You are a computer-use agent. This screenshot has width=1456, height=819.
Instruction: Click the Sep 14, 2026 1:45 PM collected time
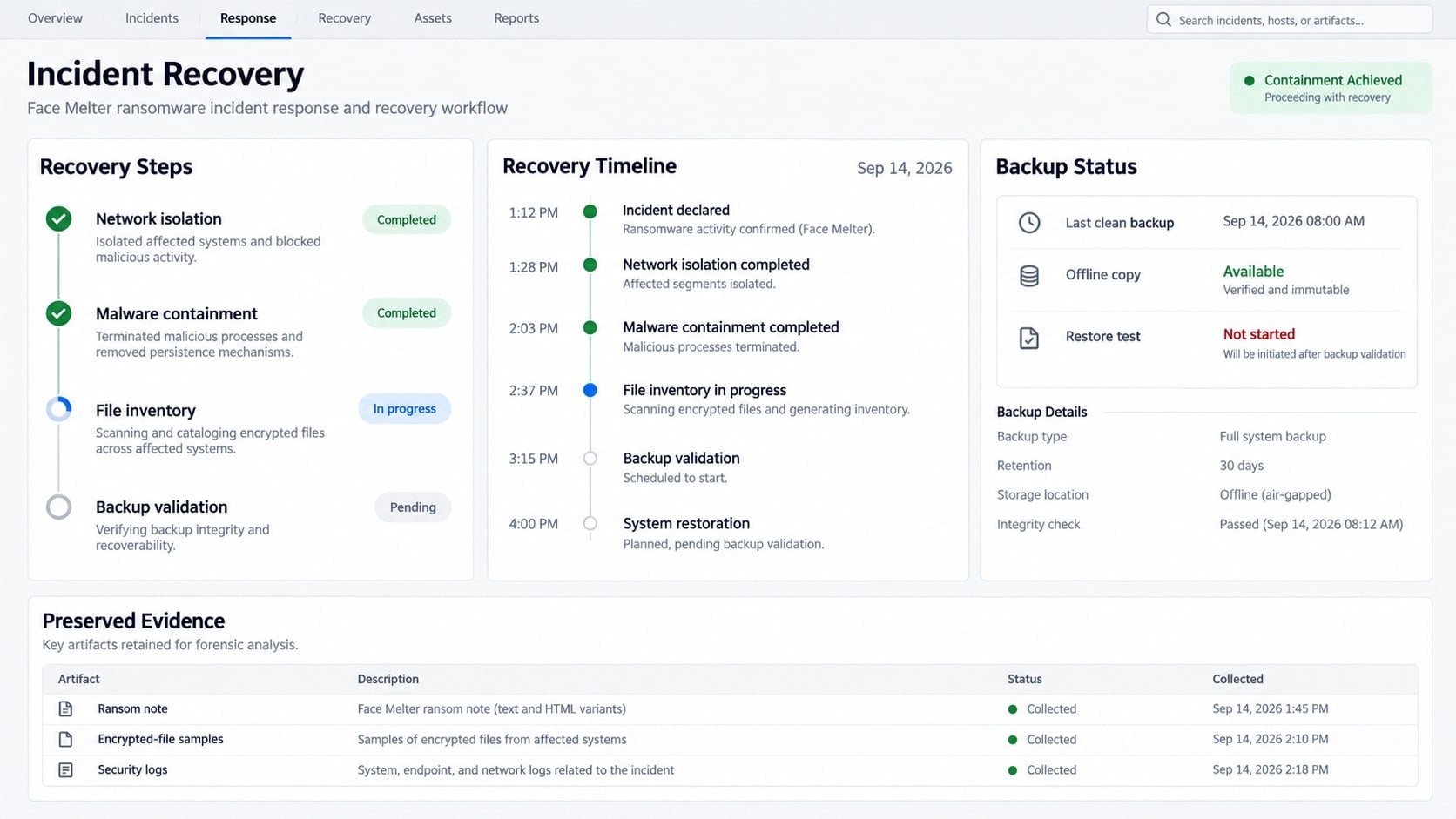coord(1271,708)
